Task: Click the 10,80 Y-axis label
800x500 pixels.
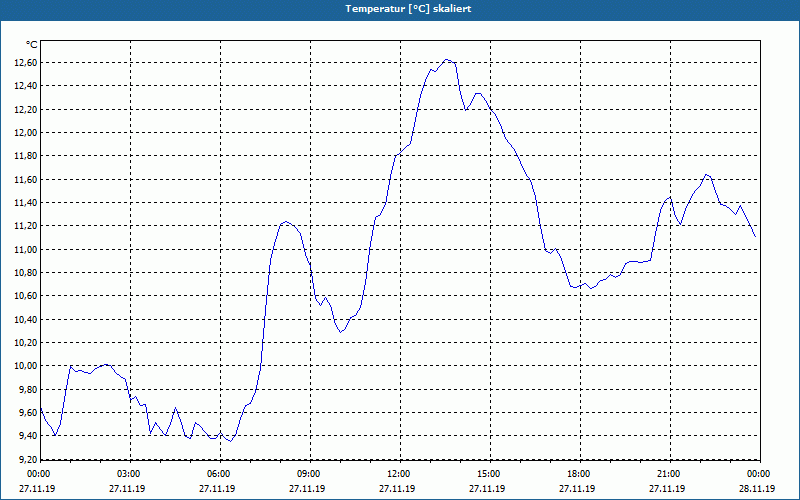Action: [x=26, y=272]
